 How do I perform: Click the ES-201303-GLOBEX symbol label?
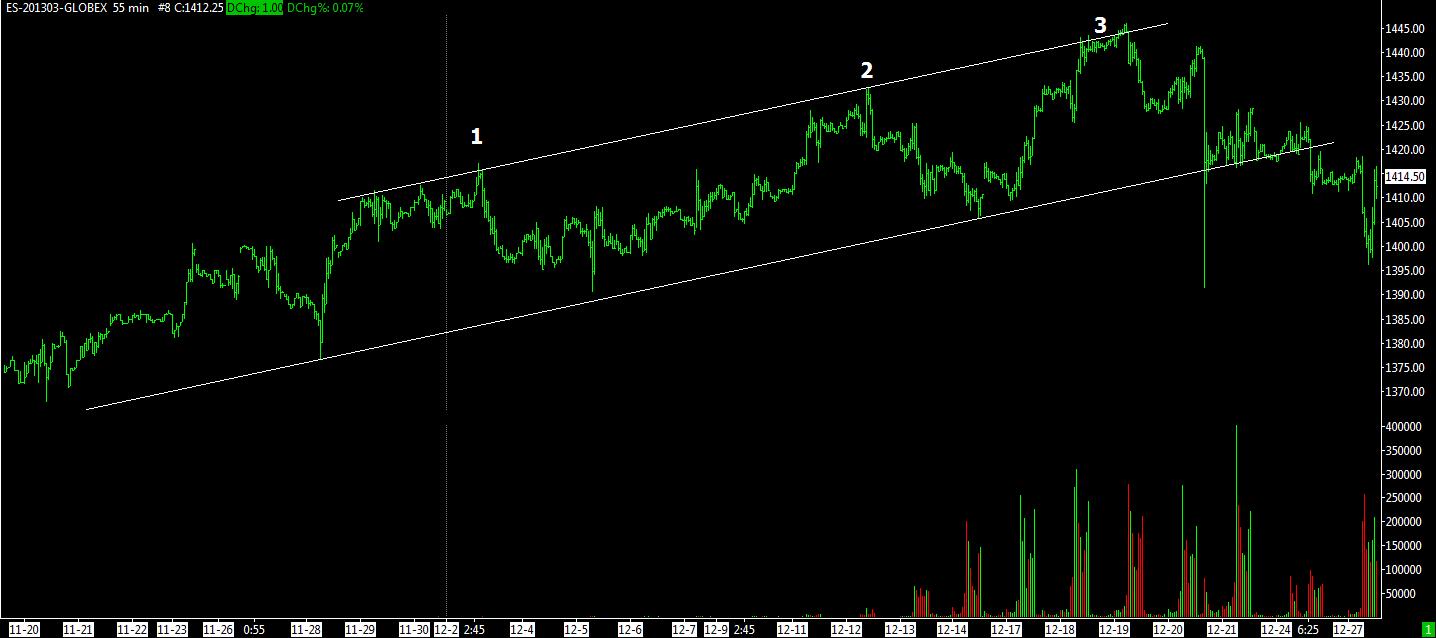click(x=55, y=8)
